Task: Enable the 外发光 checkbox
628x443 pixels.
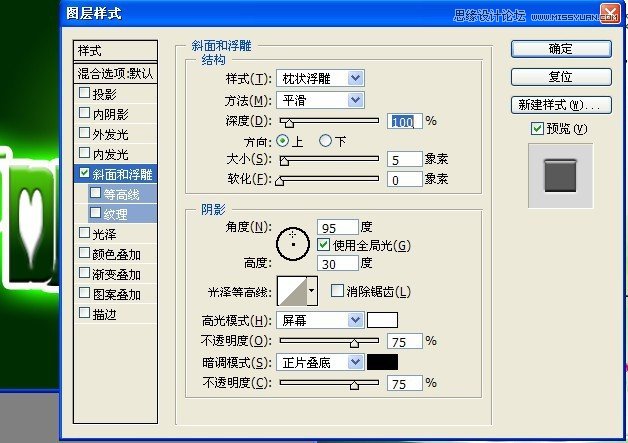Action: tap(85, 133)
